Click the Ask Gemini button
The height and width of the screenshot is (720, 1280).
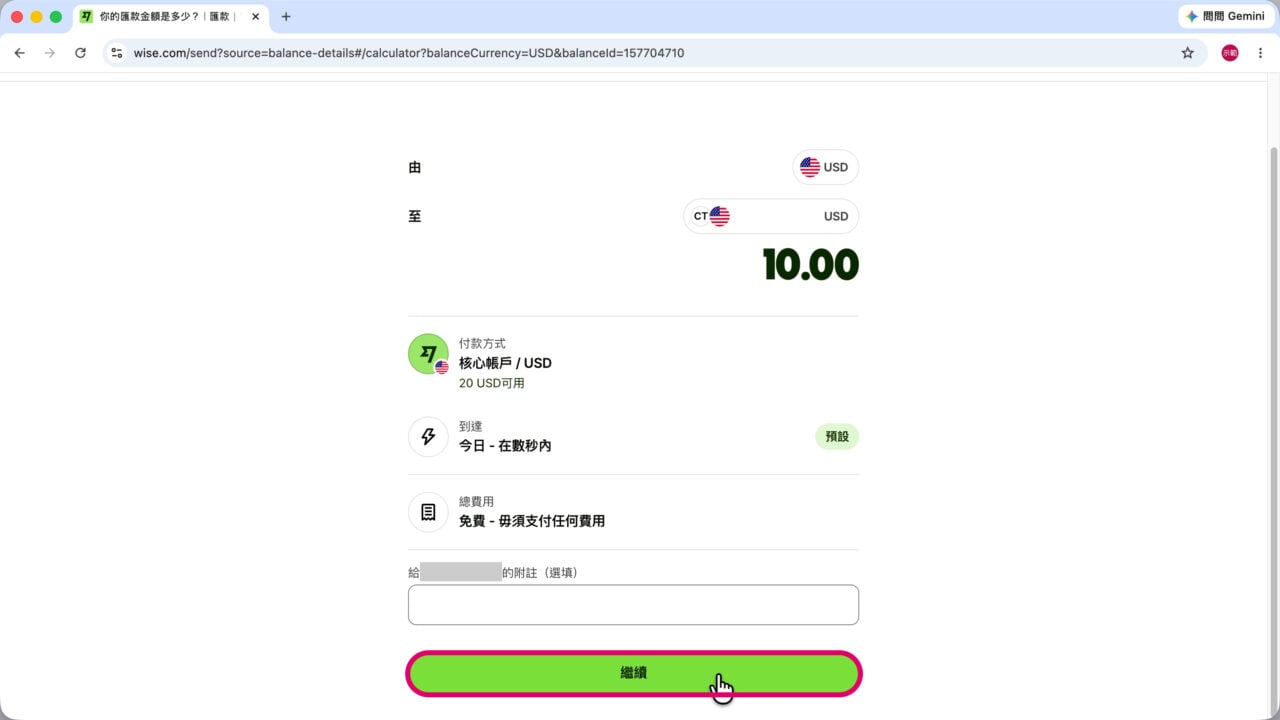pyautogui.click(x=1225, y=16)
